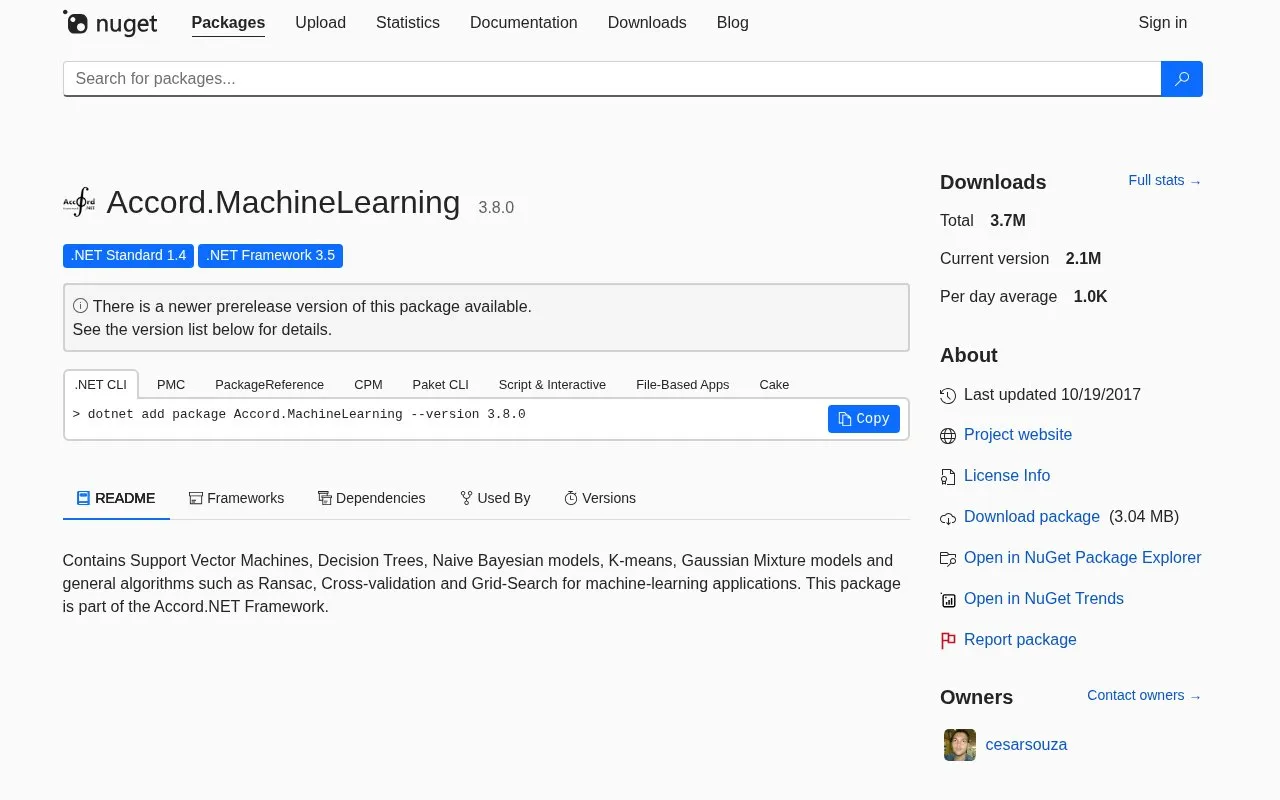
Task: Click the NuGet Trends chart icon
Action: [x=948, y=600]
